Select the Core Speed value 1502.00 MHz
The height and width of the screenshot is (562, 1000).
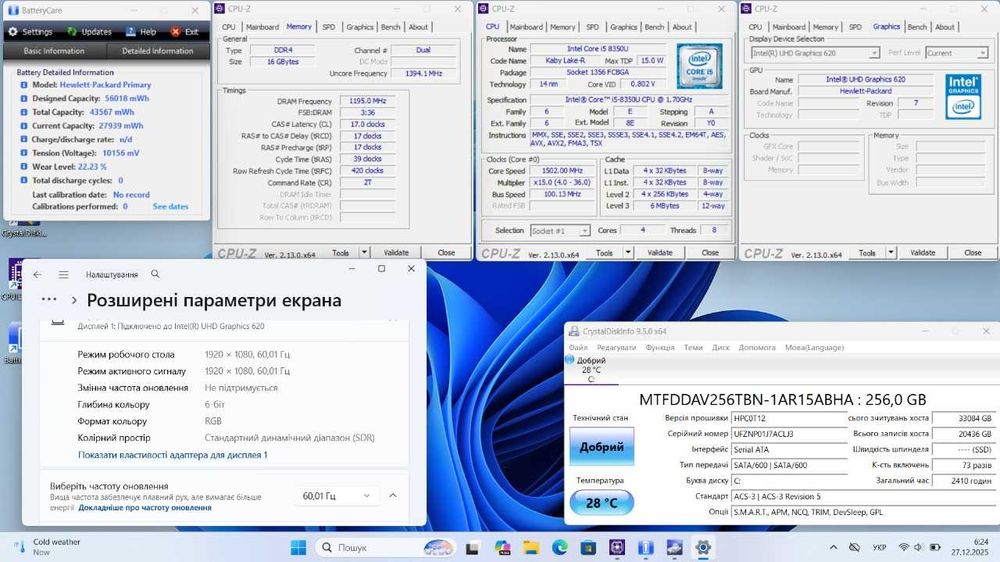click(x=562, y=171)
